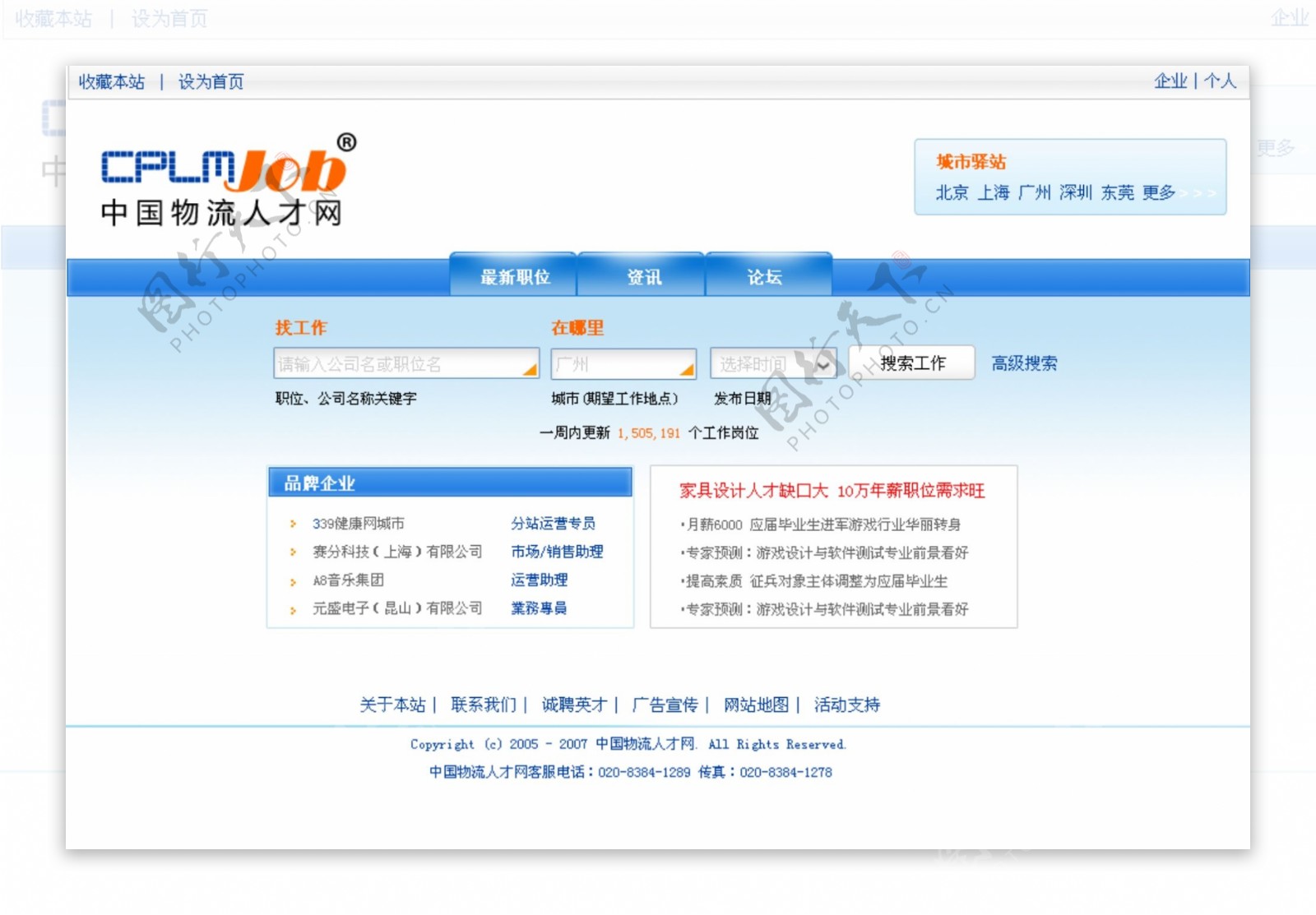Select the 东莞 city station
1316x915 pixels.
(x=1118, y=192)
